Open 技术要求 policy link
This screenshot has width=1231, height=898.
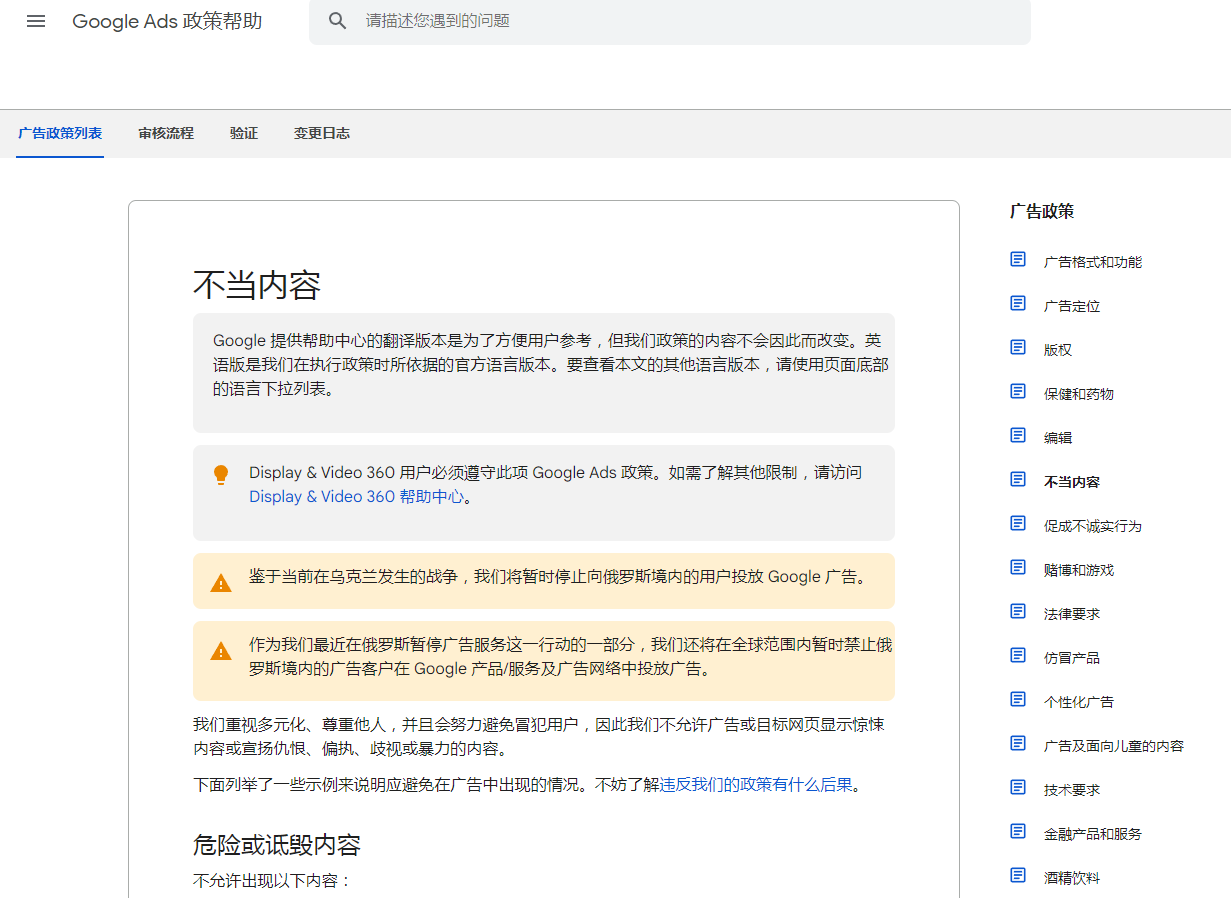1072,790
